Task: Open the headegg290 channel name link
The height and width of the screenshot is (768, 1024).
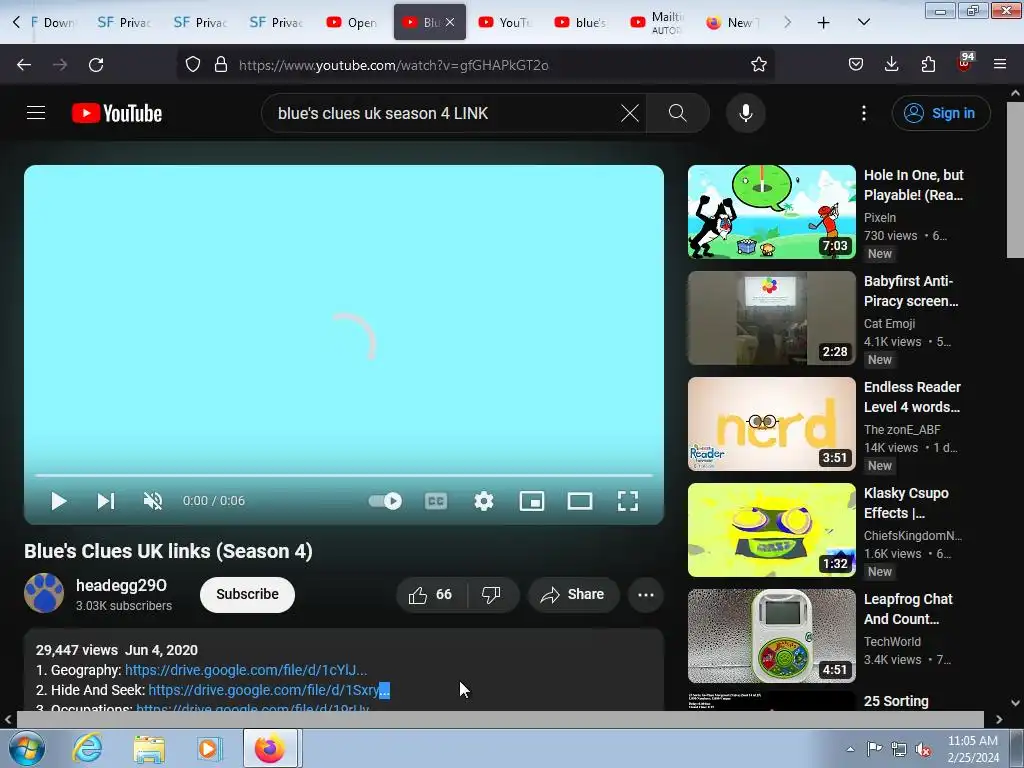Action: click(121, 585)
